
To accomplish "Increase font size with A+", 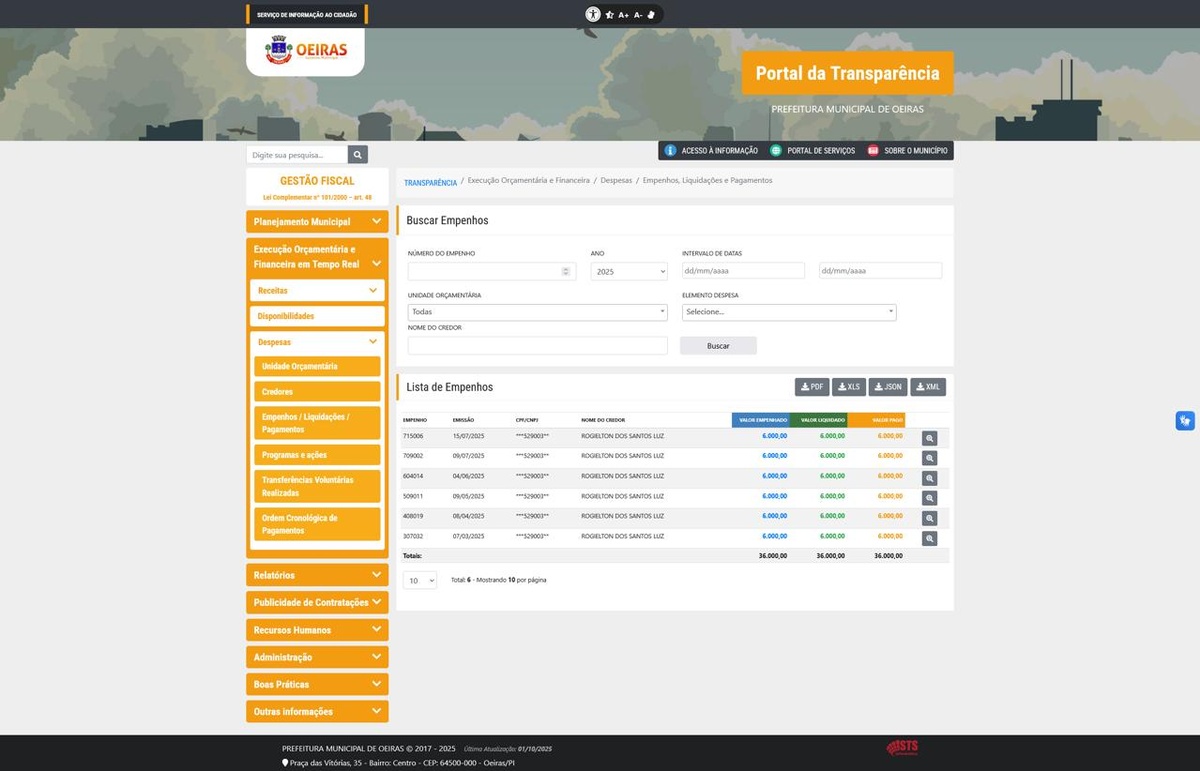I will click(x=623, y=15).
